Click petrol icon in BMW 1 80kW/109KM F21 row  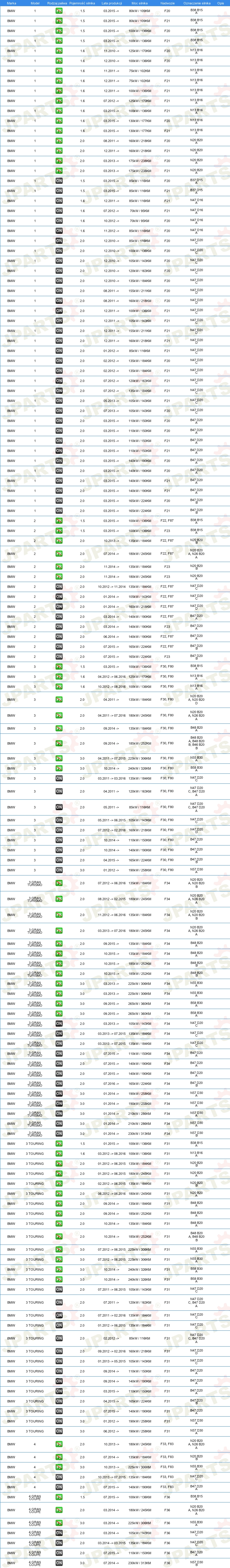pyautogui.click(x=59, y=21)
